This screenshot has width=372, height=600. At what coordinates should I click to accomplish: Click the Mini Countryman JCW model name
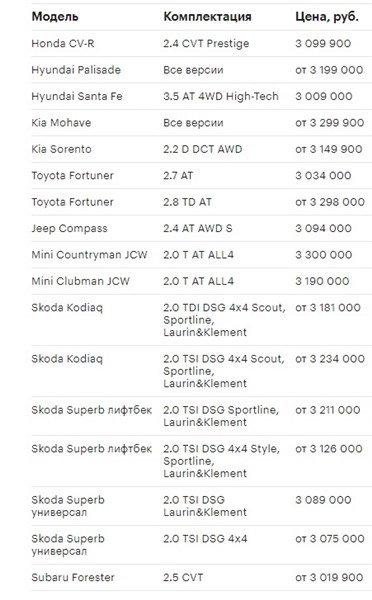click(89, 255)
